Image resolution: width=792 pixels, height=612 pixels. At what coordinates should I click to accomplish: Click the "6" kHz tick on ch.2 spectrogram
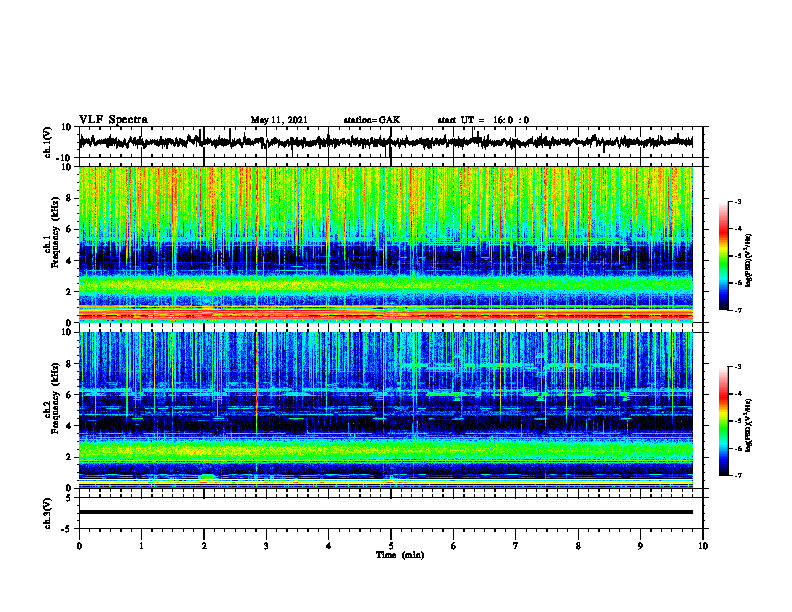[x=70, y=395]
